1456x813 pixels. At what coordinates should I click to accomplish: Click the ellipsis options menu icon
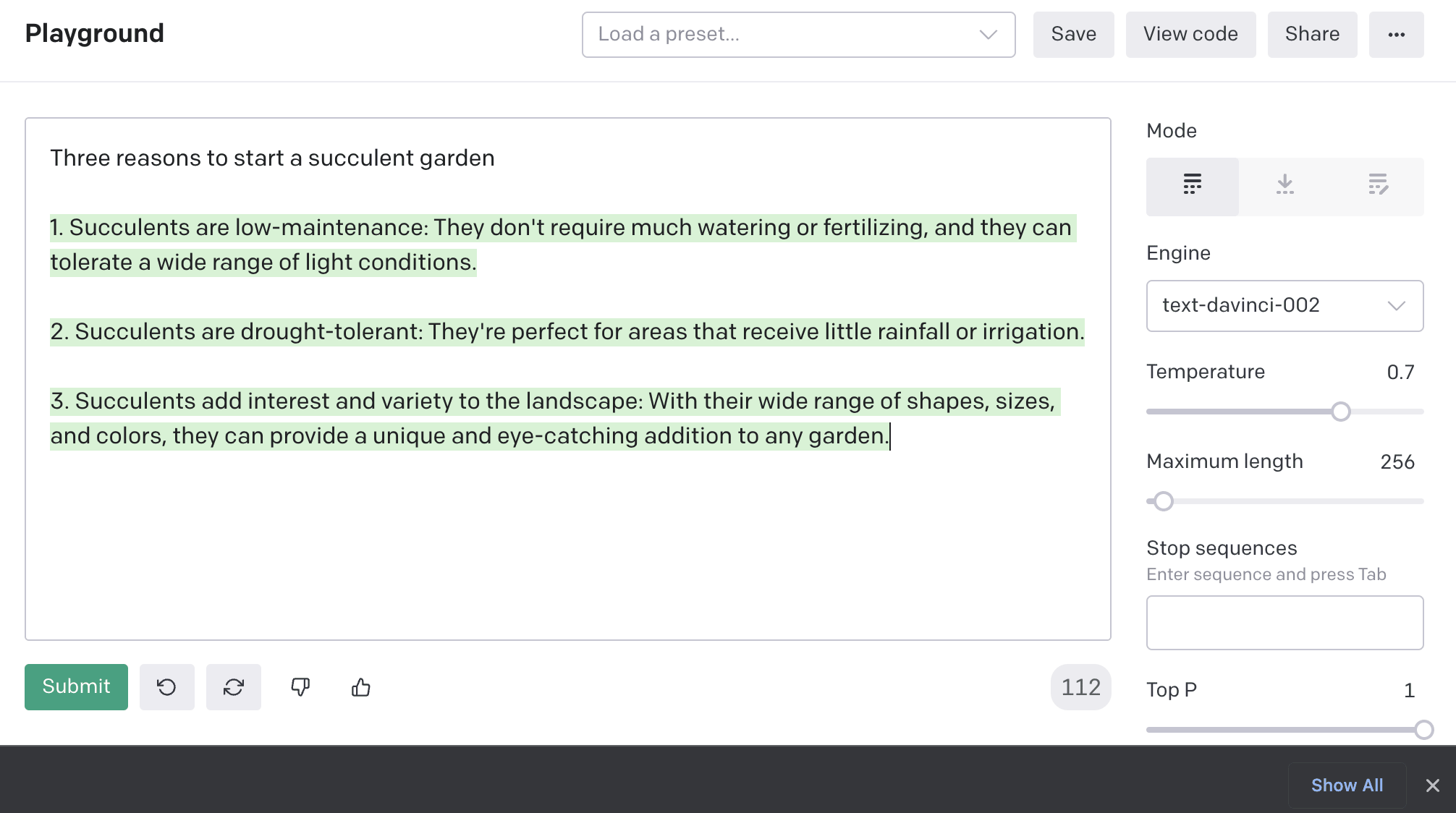coord(1397,34)
